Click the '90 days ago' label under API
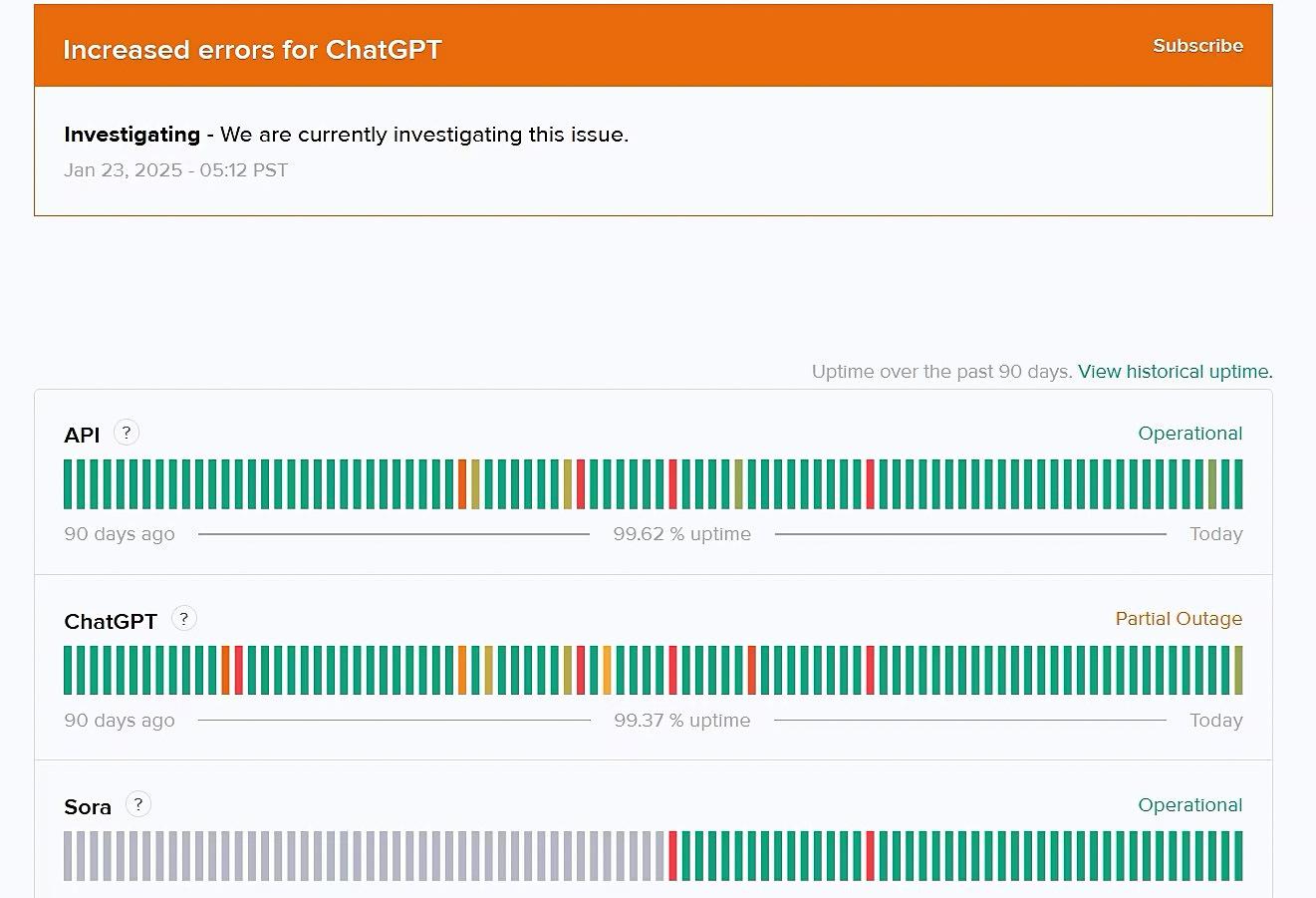Image resolution: width=1316 pixels, height=898 pixels. click(x=120, y=534)
